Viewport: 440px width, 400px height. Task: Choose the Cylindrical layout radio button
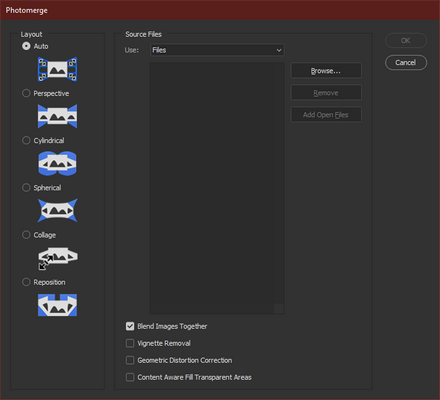point(26,140)
